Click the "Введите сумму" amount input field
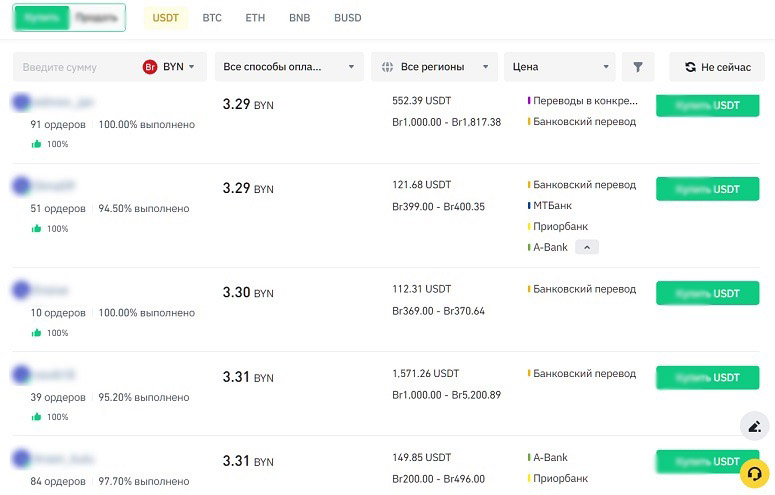This screenshot has height=495, width=775. 75,67
